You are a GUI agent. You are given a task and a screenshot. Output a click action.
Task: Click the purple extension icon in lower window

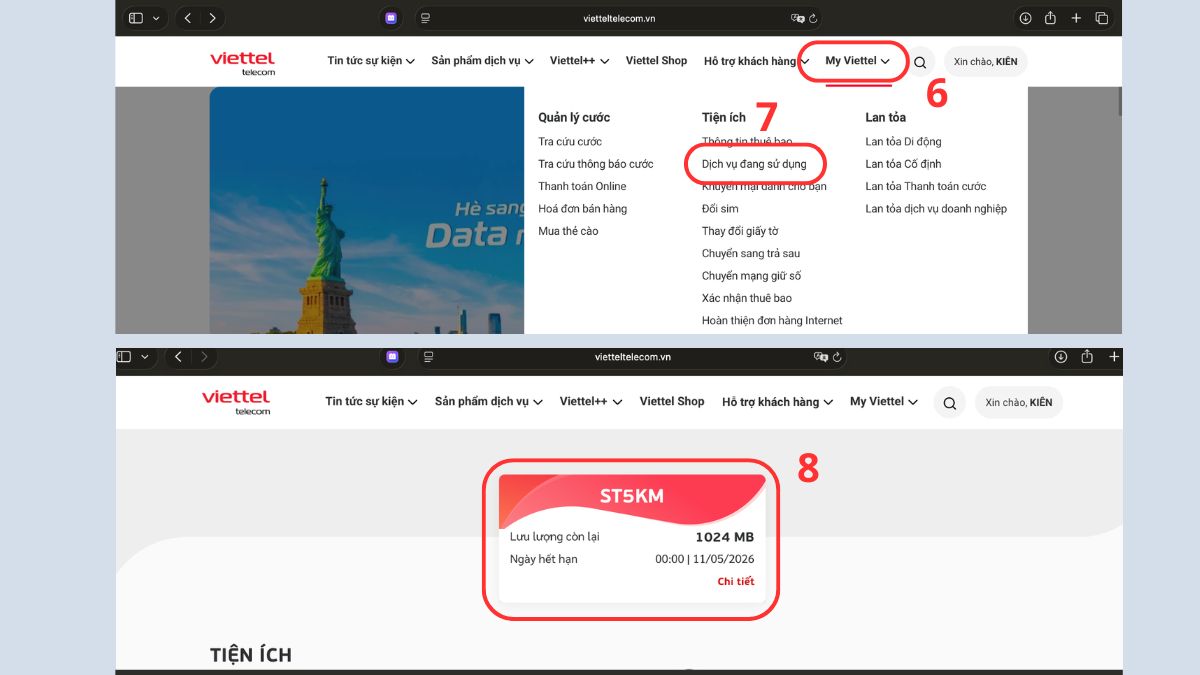(x=393, y=356)
